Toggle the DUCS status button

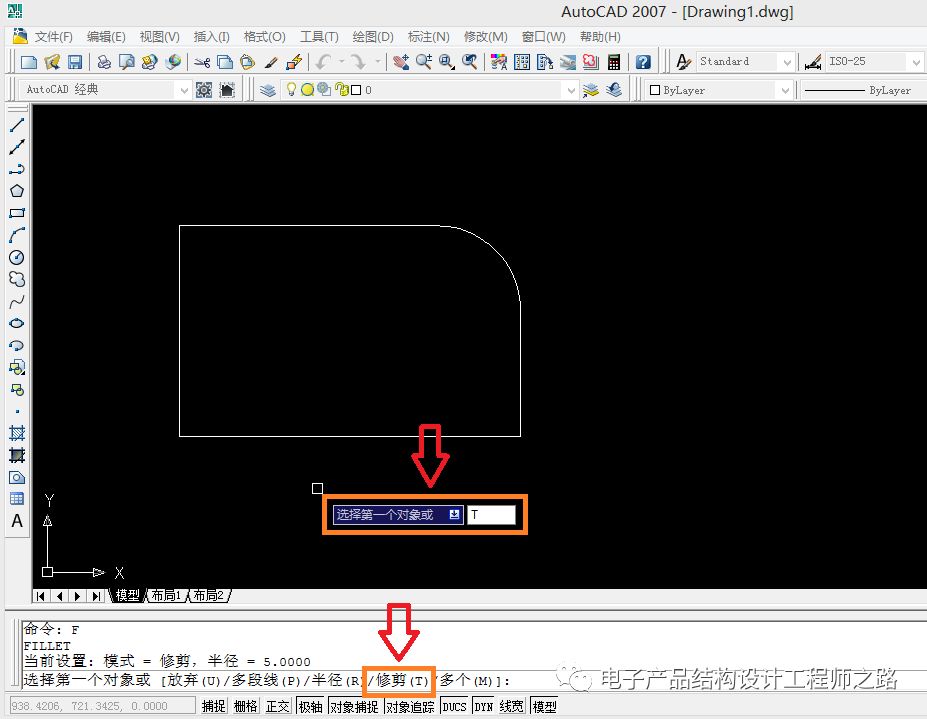pyautogui.click(x=454, y=706)
